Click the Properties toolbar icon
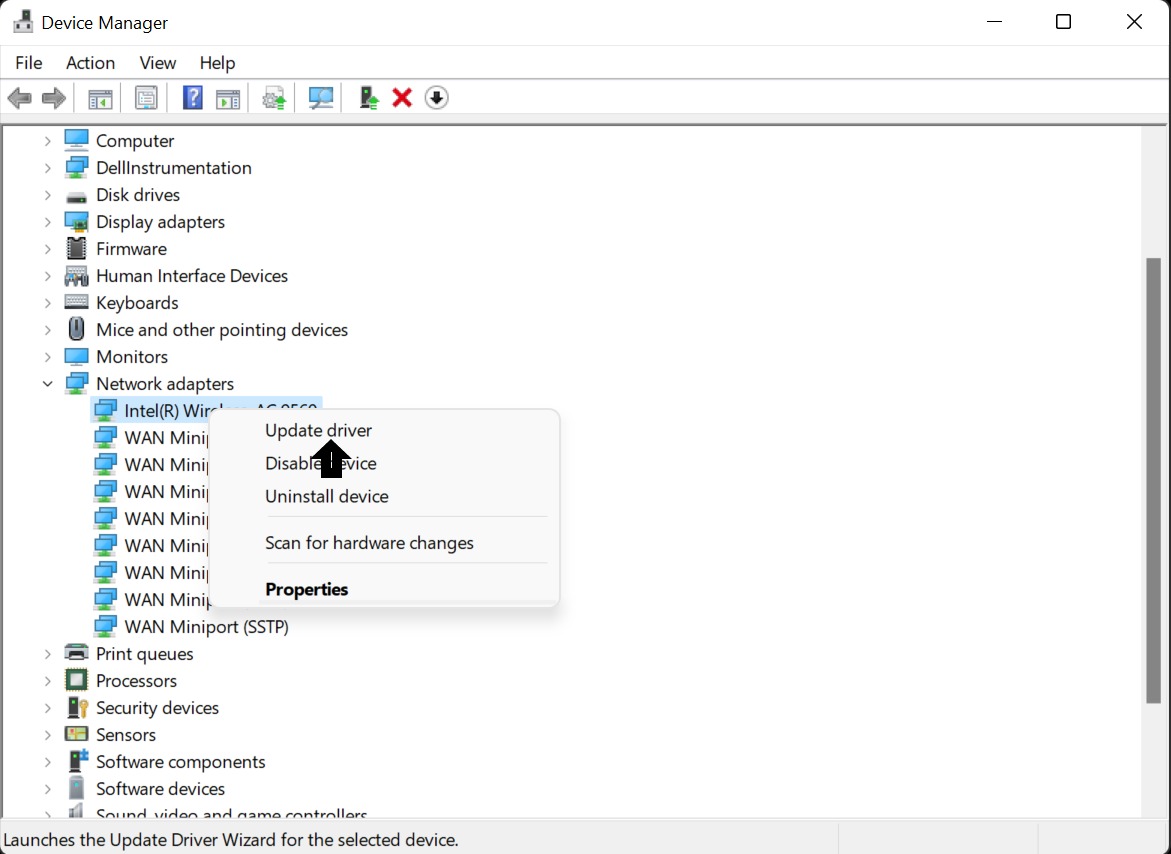Viewport: 1171px width, 854px height. 147,98
